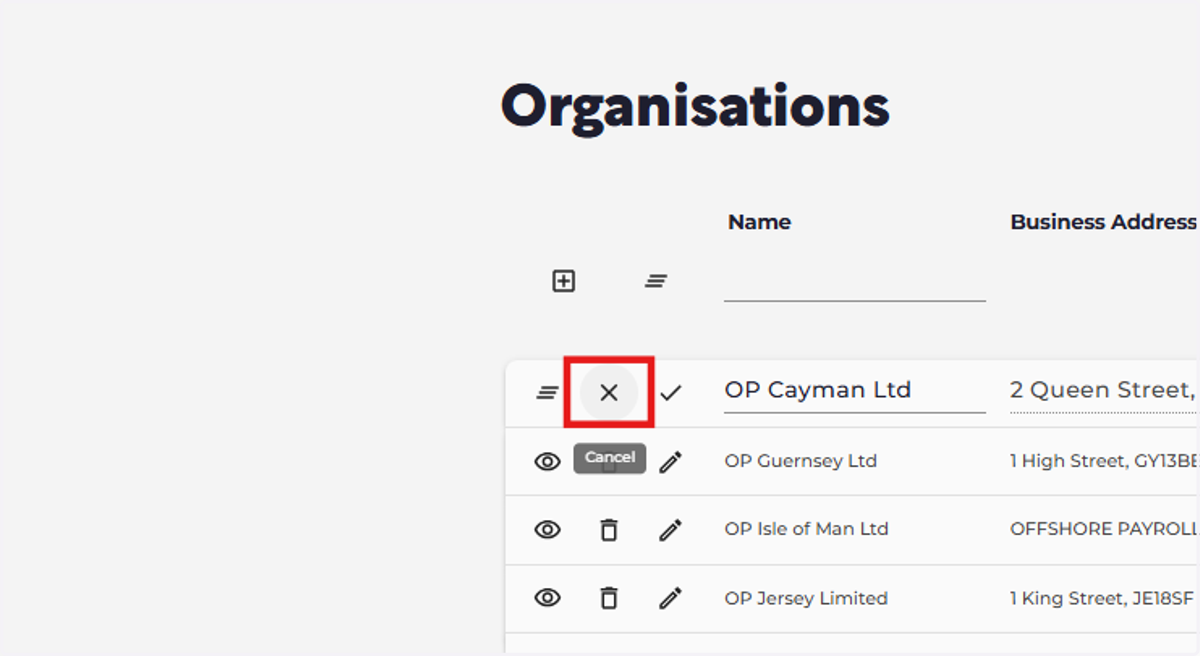Click the Name column header
Screen dimensions: 1200x656
tap(760, 222)
